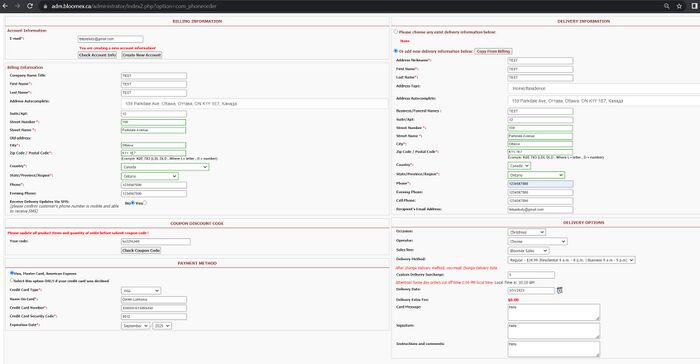Choose existing delivery information radio option
Screen dimensions: 700x364
[x=396, y=32]
